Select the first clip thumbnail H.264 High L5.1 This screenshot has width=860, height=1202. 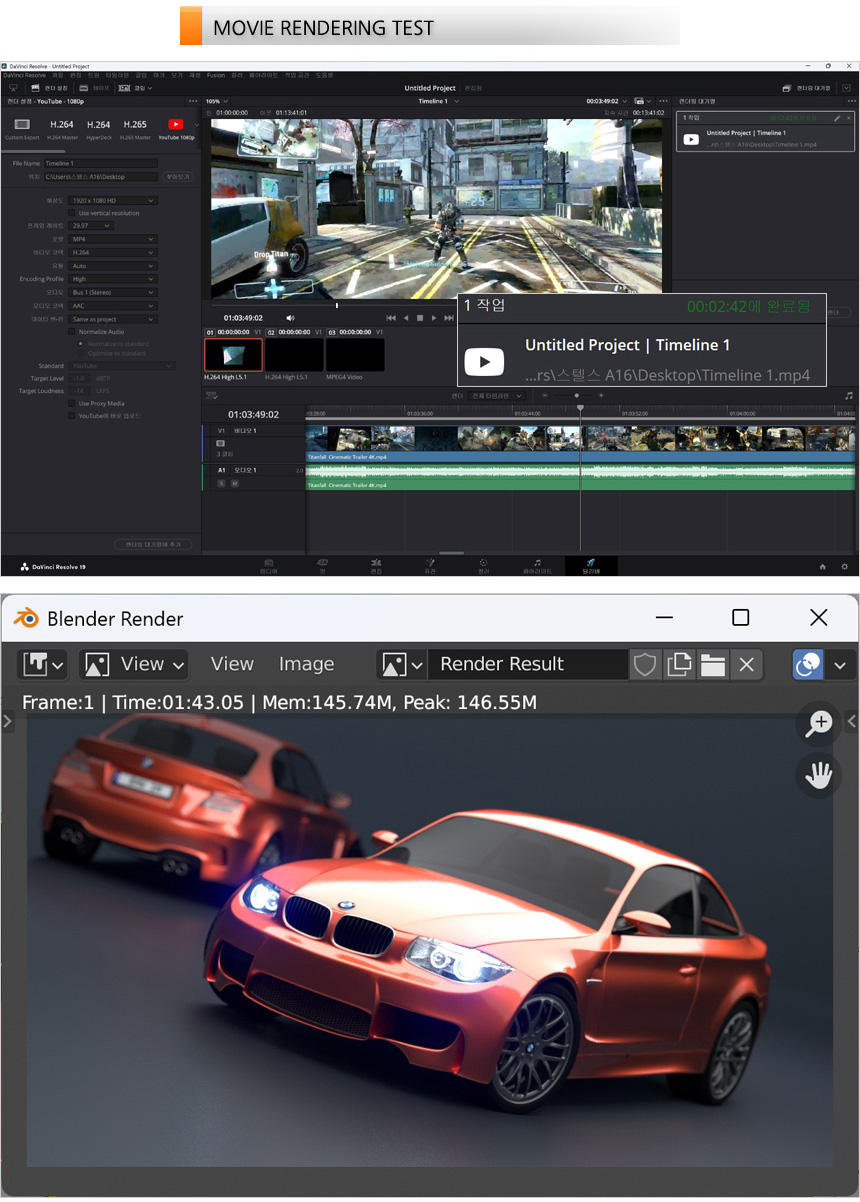pyautogui.click(x=233, y=355)
